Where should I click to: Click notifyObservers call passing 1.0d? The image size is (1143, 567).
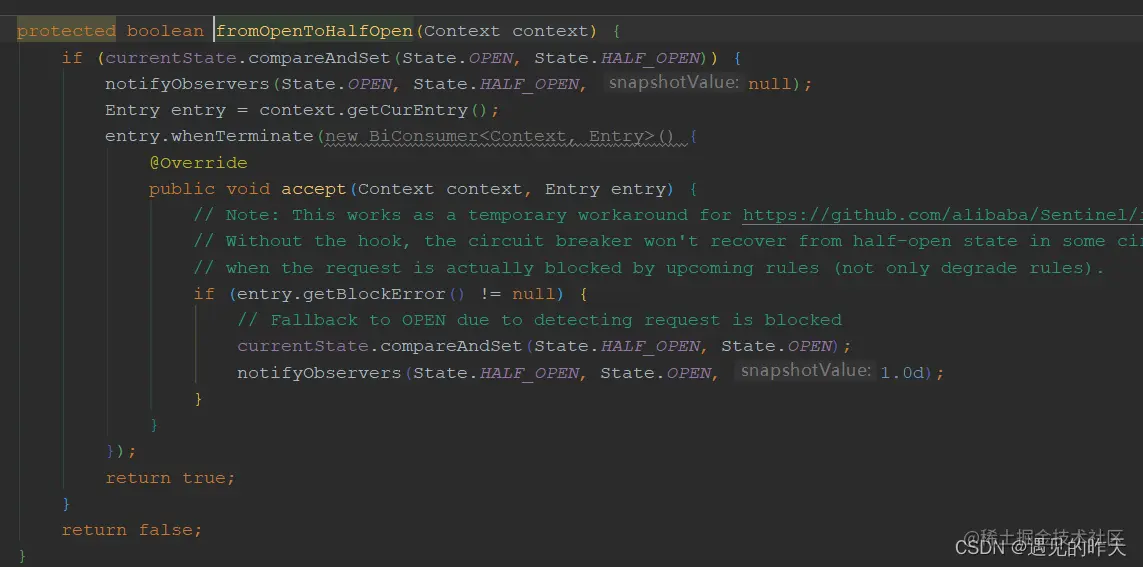pos(319,373)
